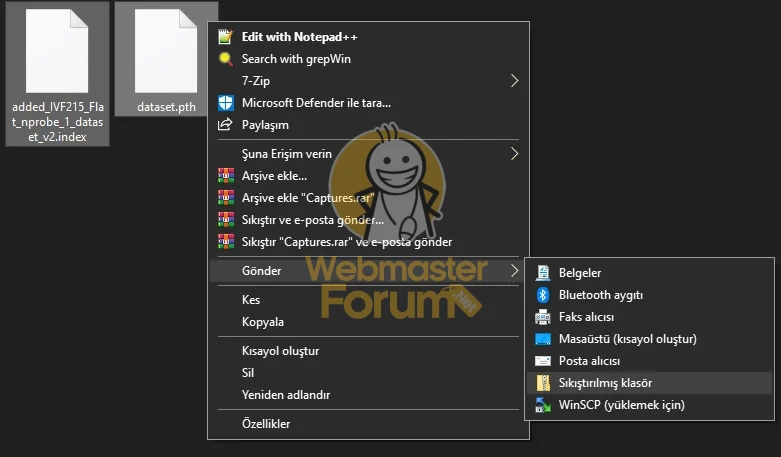Image resolution: width=781 pixels, height=457 pixels.
Task: Expand the Şuna Erişim verin submenu arrow
Action: pyautogui.click(x=515, y=154)
